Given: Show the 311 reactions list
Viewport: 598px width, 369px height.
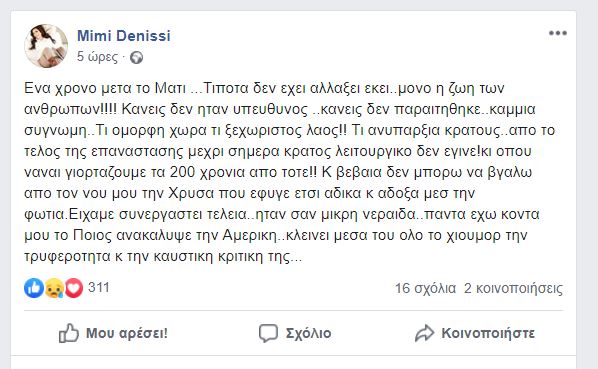Looking at the screenshot, I should (99, 287).
